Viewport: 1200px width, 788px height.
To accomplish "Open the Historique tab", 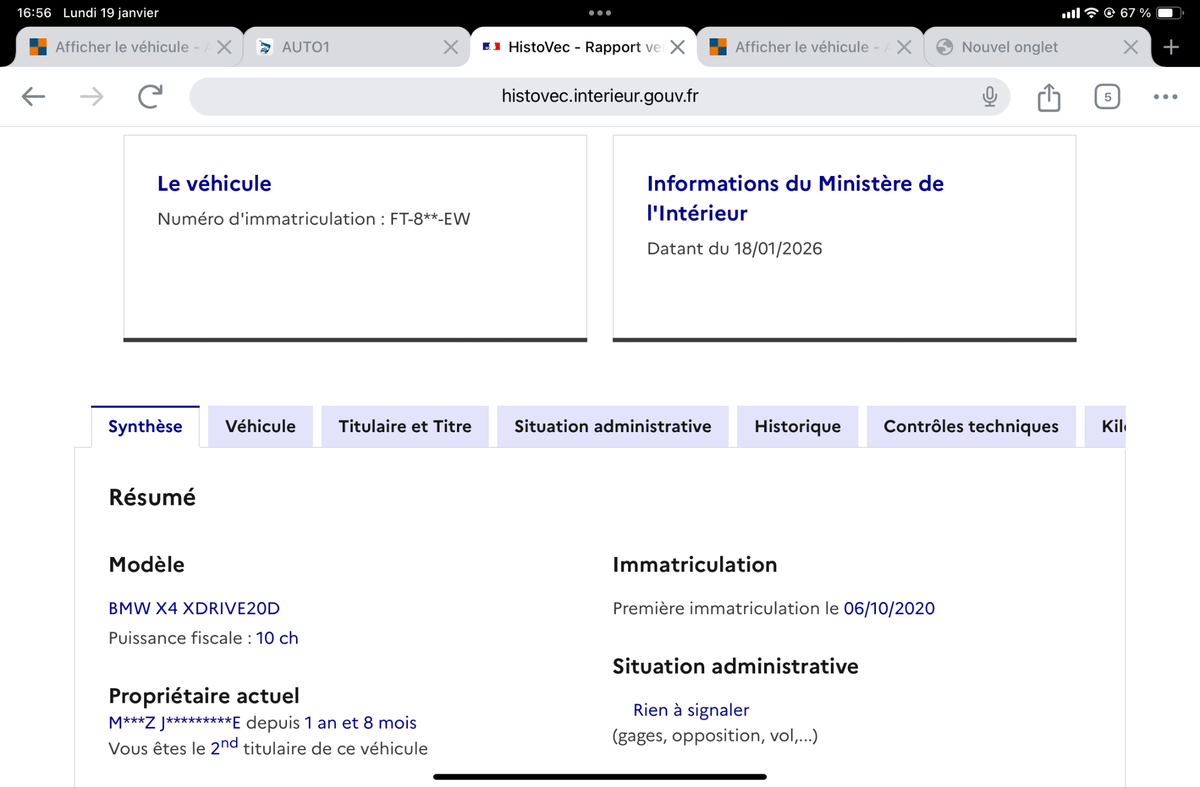I will (x=797, y=426).
